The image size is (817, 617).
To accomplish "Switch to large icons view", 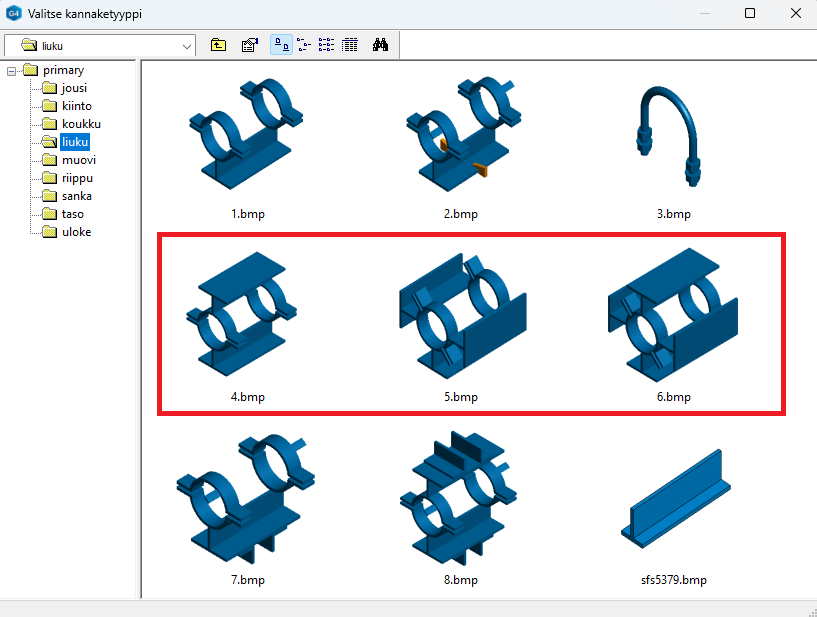I will tap(282, 45).
